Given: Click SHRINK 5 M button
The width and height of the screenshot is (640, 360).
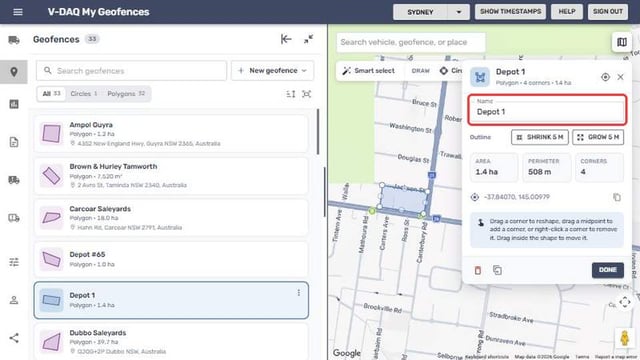Looking at the screenshot, I should tap(540, 137).
